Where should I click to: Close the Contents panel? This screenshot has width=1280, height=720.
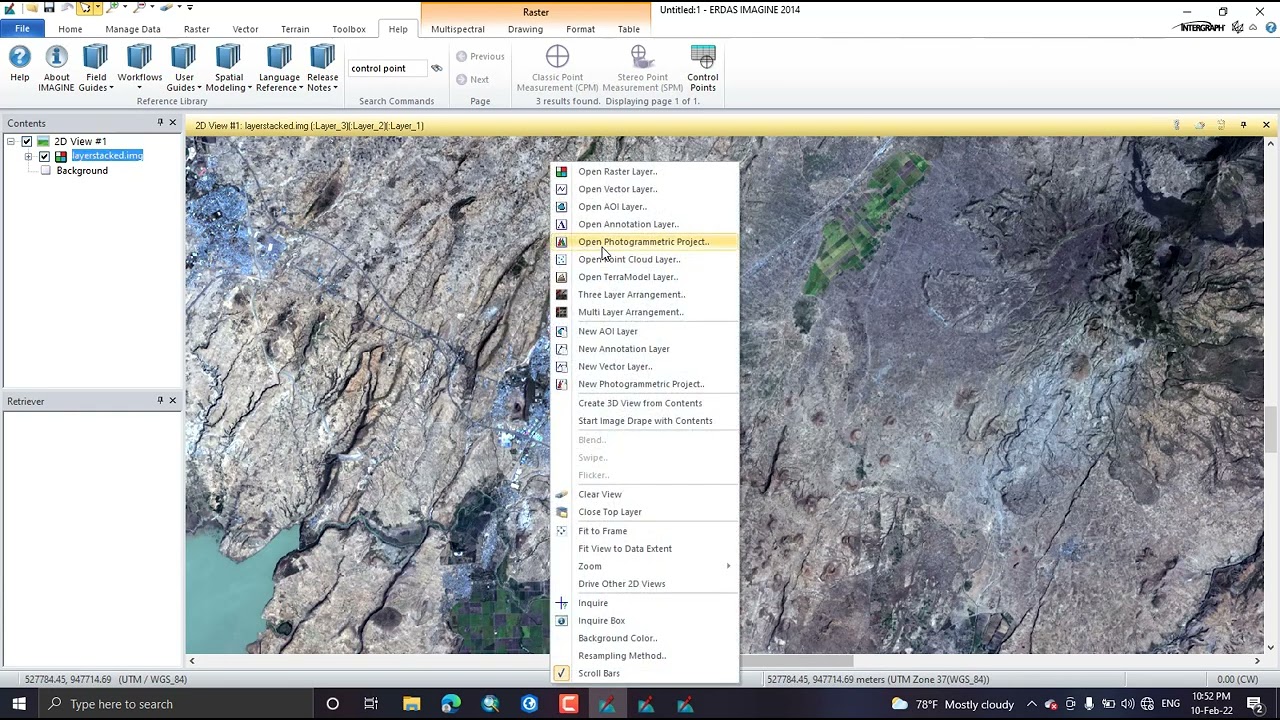[172, 123]
